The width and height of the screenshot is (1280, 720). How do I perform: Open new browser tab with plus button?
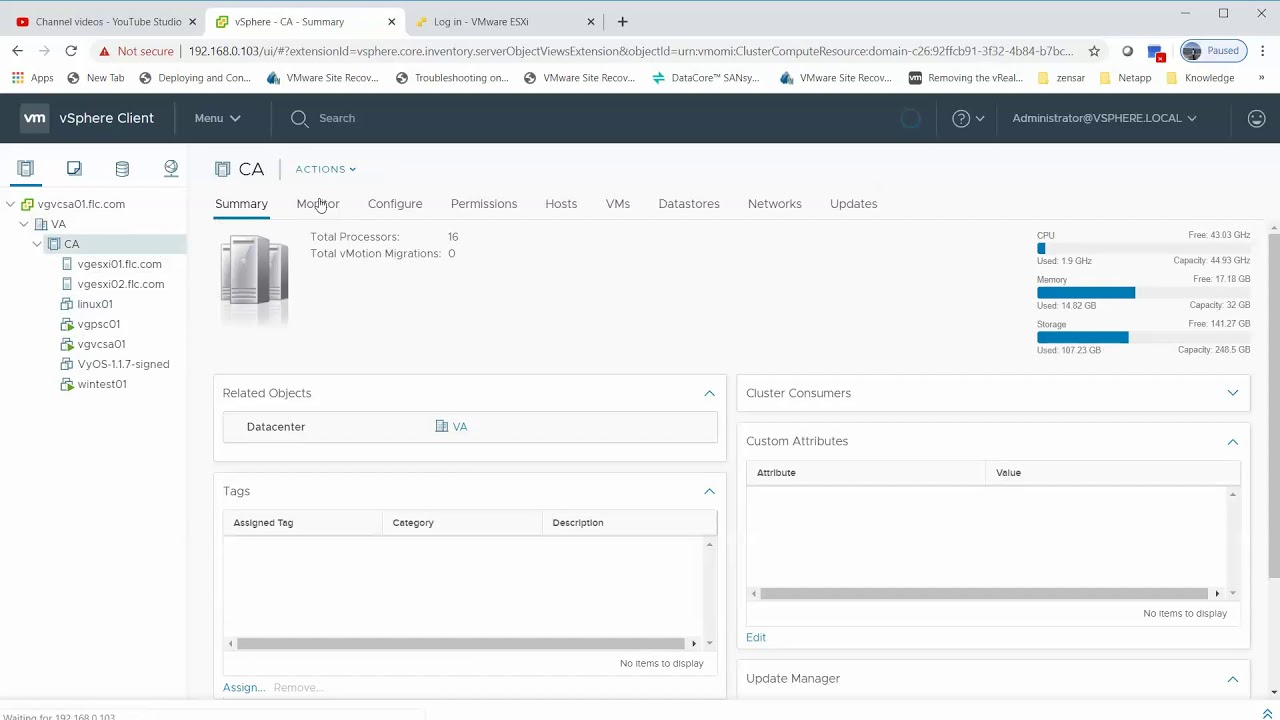click(x=622, y=21)
